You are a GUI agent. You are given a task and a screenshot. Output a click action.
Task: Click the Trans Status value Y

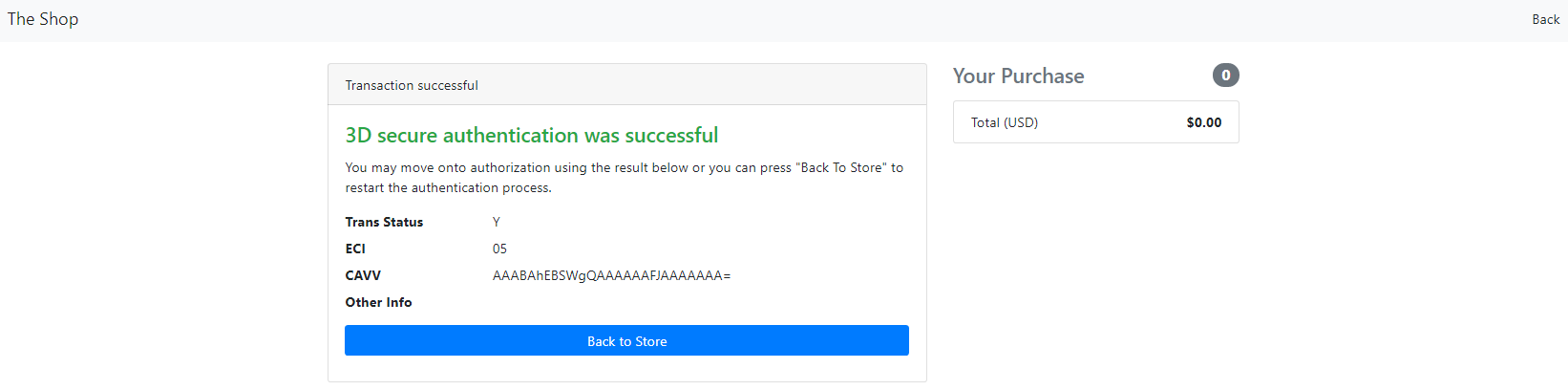496,222
